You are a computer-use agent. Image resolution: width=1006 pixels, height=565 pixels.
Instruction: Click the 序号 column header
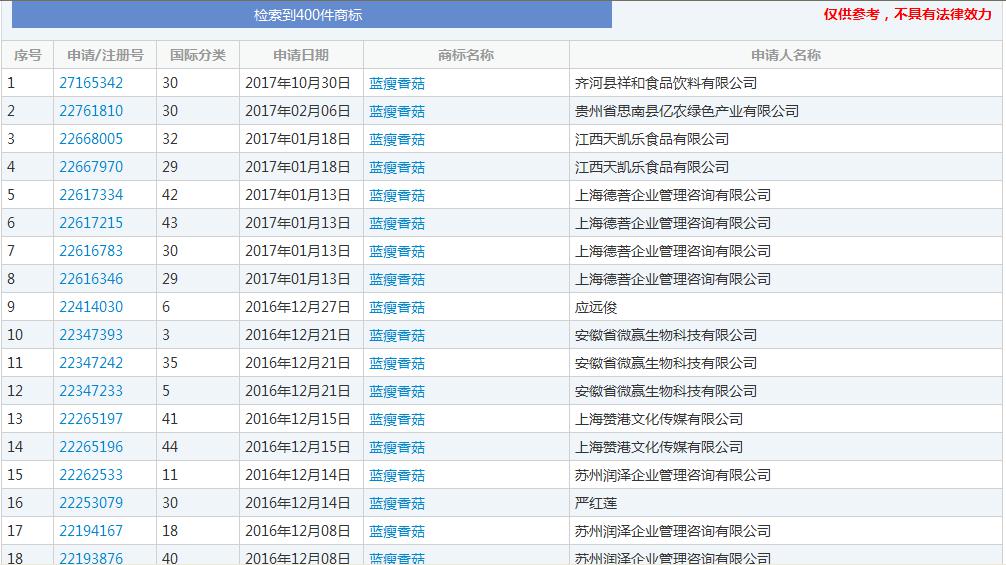coord(28,55)
